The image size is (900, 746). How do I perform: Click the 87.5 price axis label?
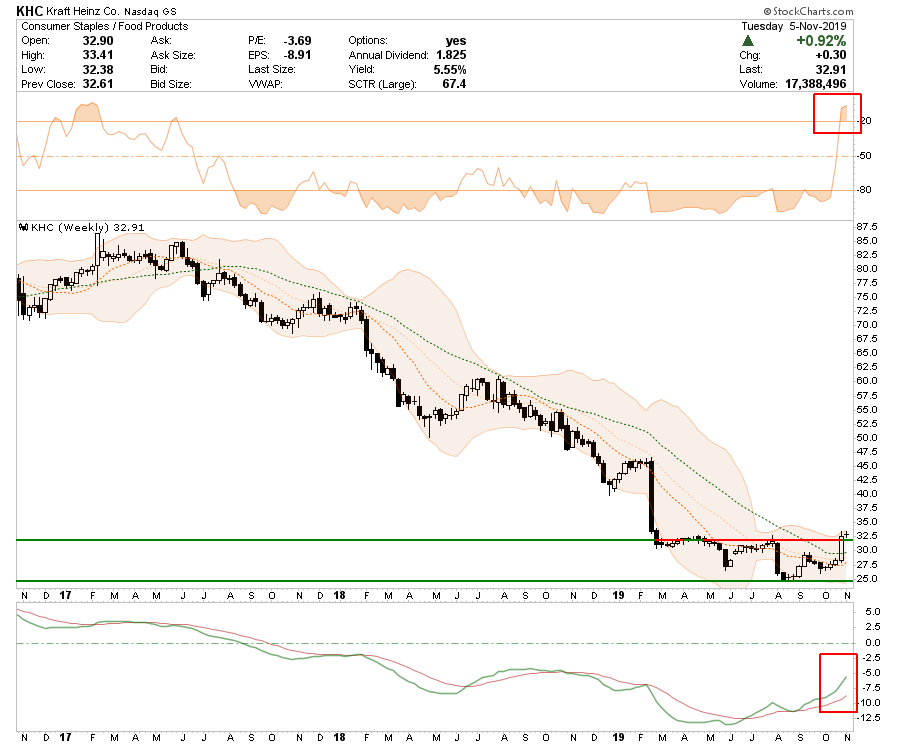(867, 227)
